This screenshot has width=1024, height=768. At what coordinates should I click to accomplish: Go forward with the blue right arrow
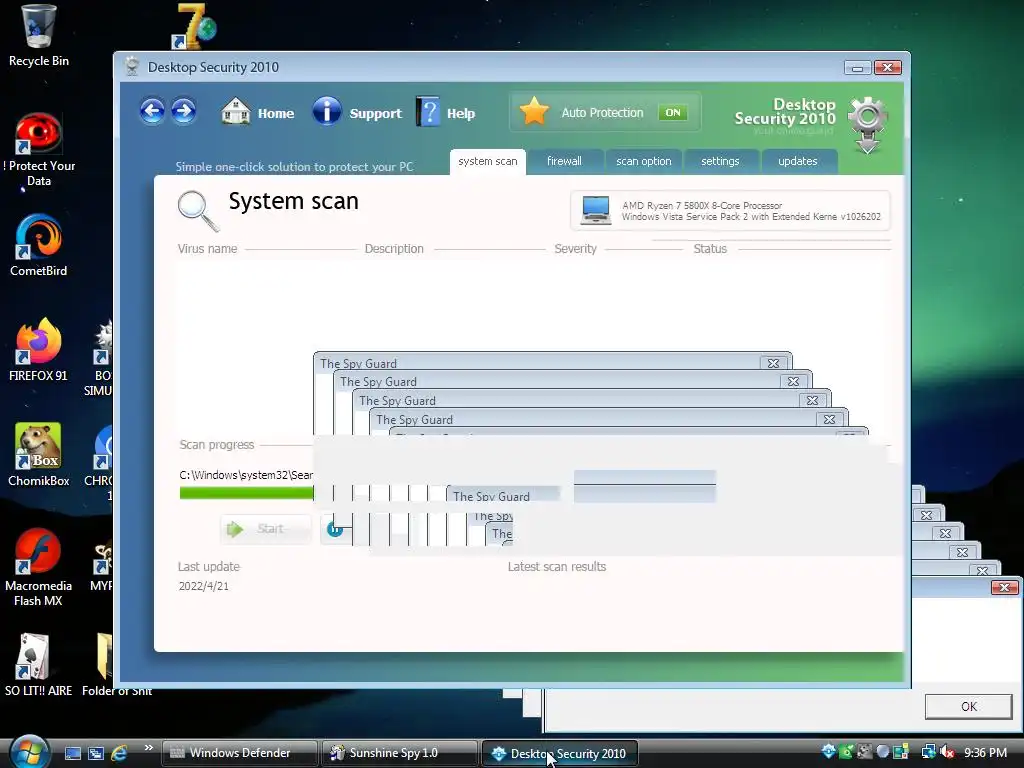coord(184,111)
